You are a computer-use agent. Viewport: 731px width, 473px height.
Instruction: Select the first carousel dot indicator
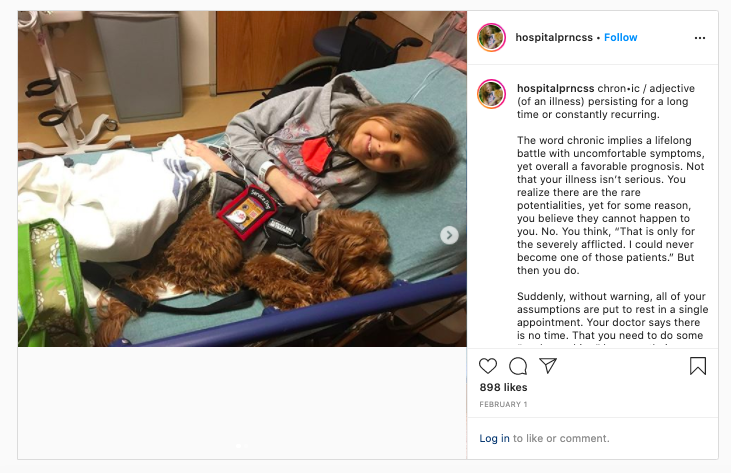pyautogui.click(x=239, y=446)
